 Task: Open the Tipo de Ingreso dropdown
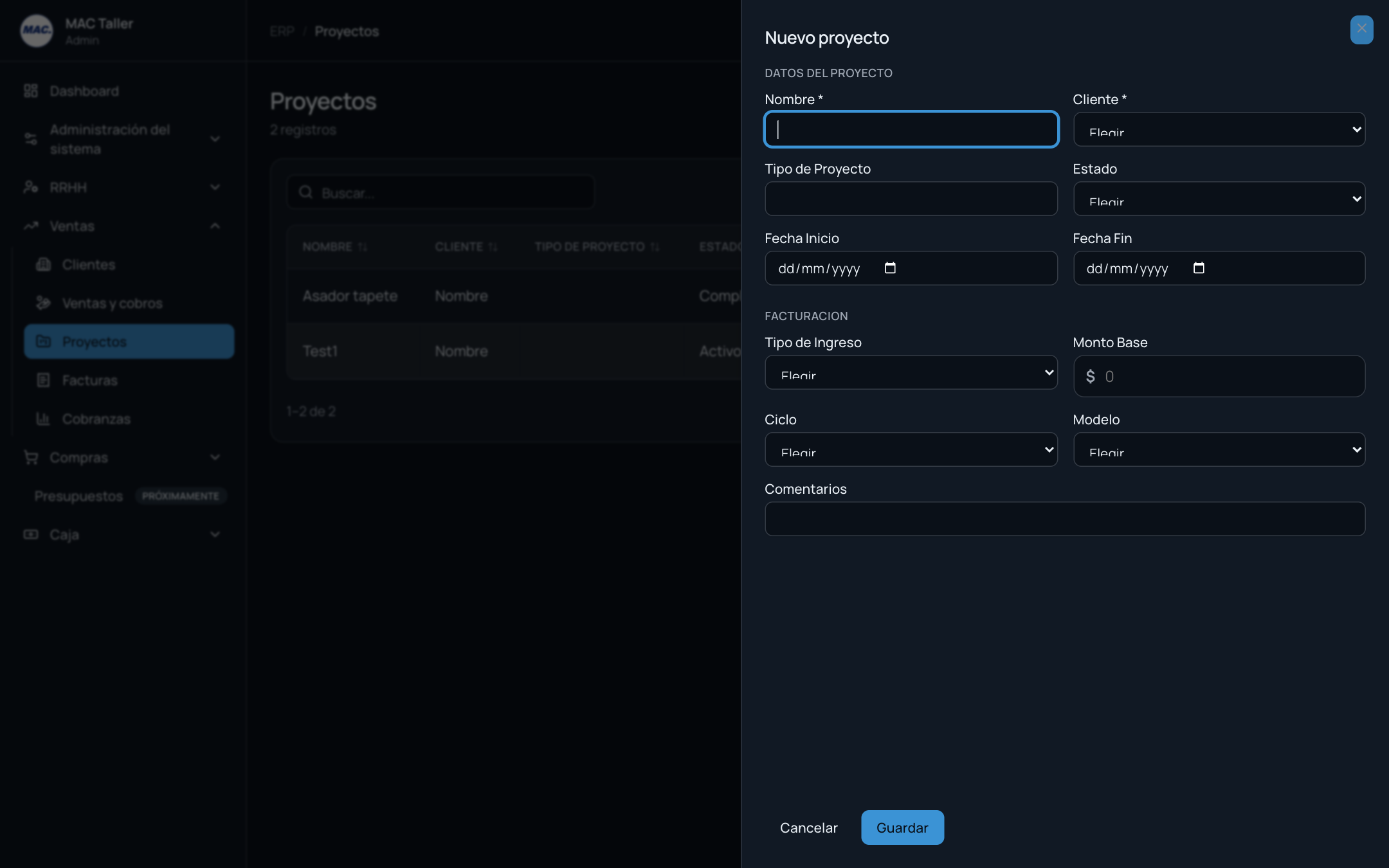coord(911,372)
